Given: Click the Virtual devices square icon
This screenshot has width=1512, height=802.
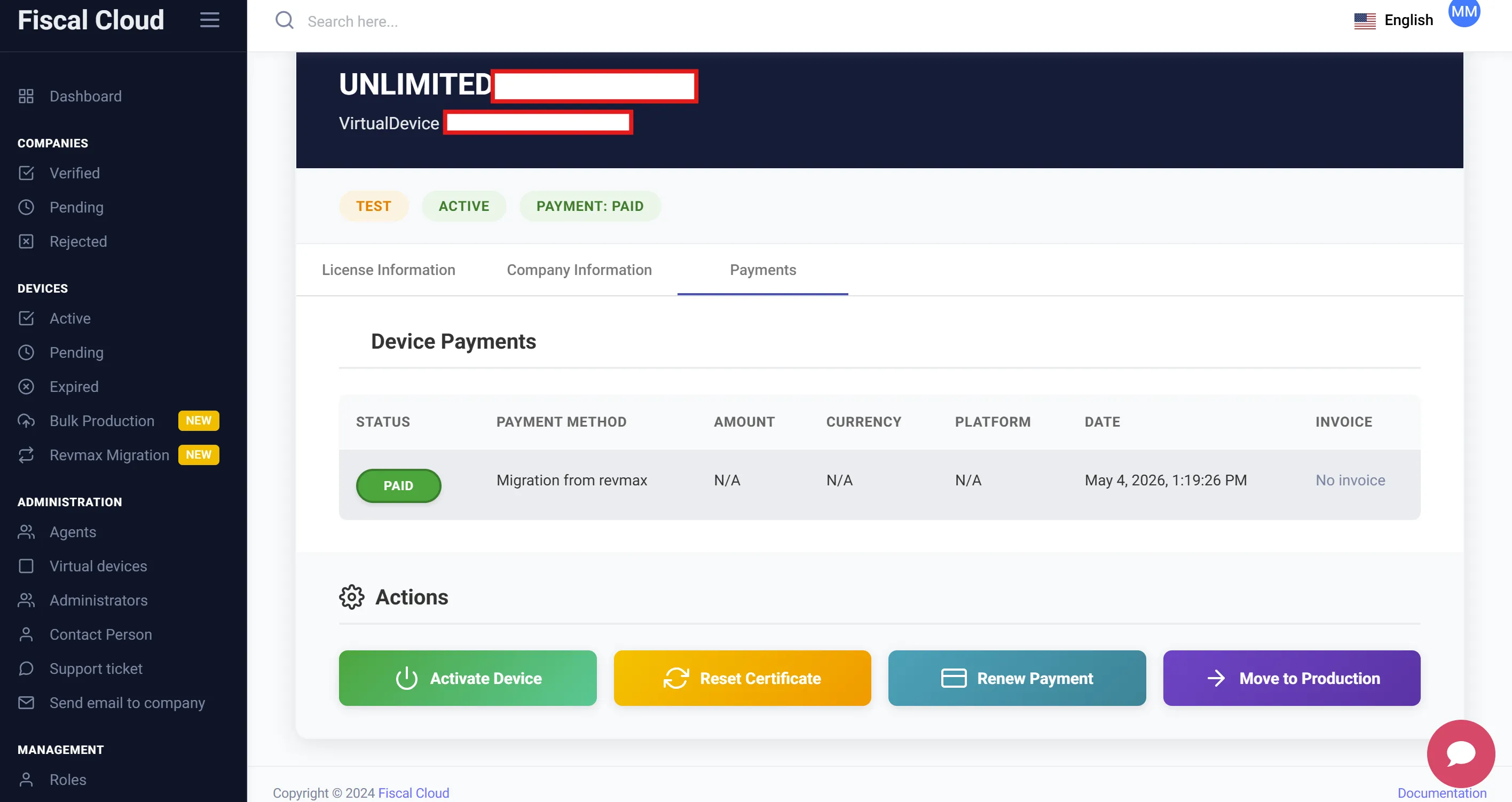Looking at the screenshot, I should (x=26, y=566).
